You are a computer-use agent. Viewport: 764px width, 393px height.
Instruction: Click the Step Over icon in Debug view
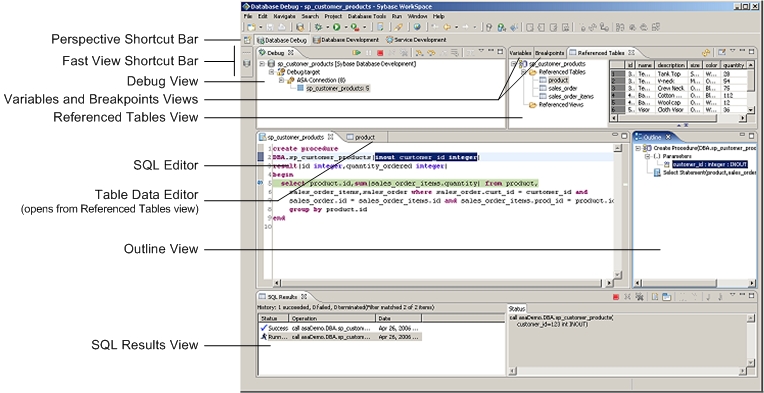click(432, 53)
